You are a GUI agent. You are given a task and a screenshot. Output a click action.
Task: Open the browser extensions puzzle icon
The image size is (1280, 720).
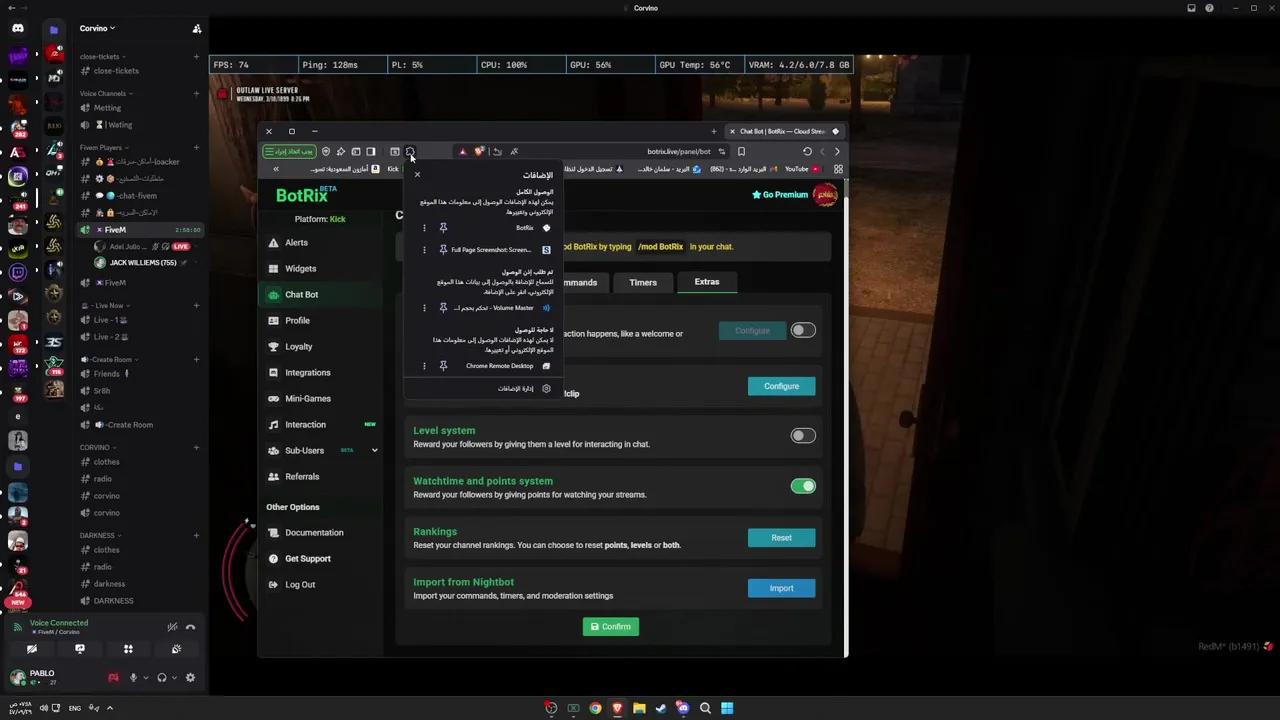click(410, 151)
